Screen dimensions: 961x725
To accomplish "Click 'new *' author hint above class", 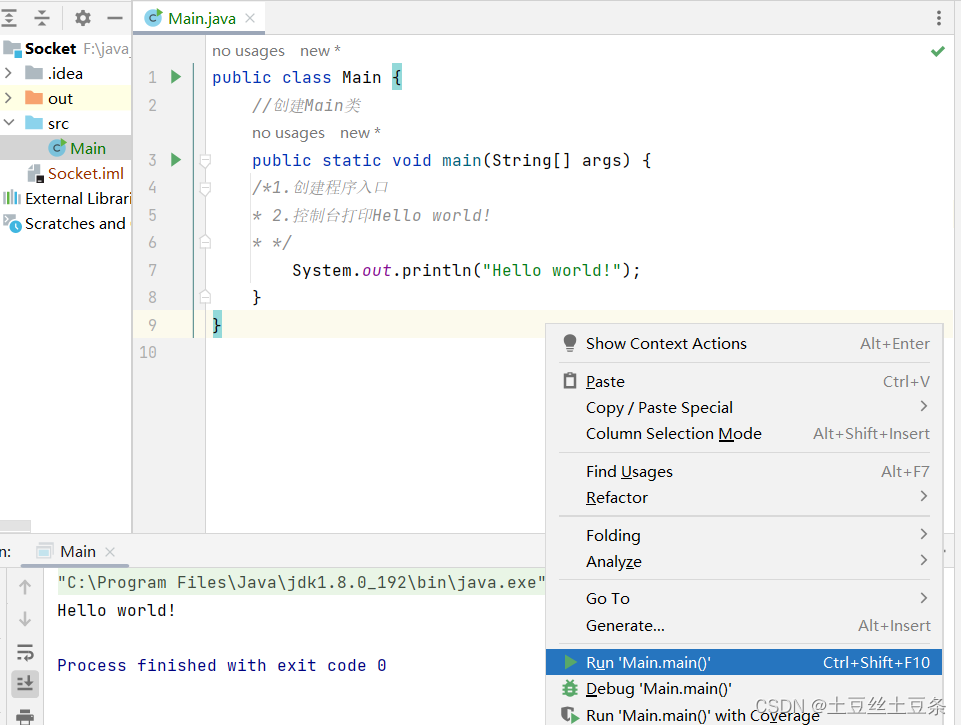I will point(320,51).
